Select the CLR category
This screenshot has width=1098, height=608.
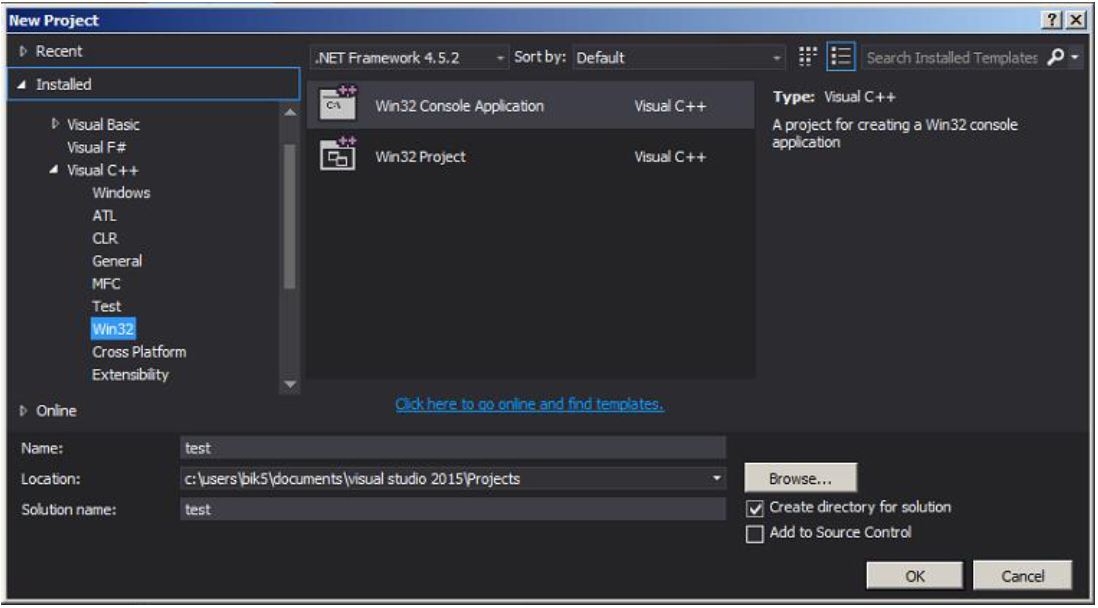point(105,238)
